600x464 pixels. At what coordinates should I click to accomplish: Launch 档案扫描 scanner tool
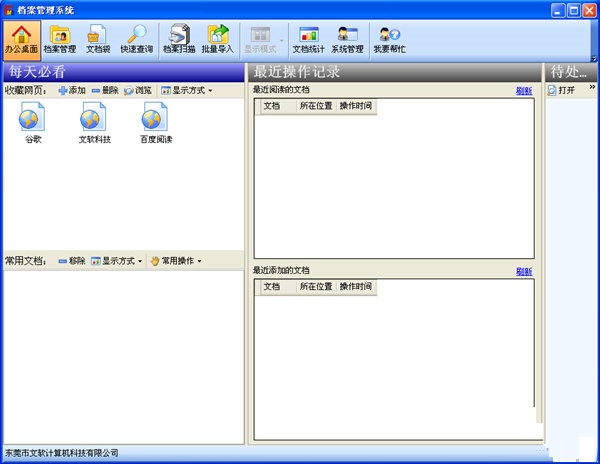tap(178, 39)
